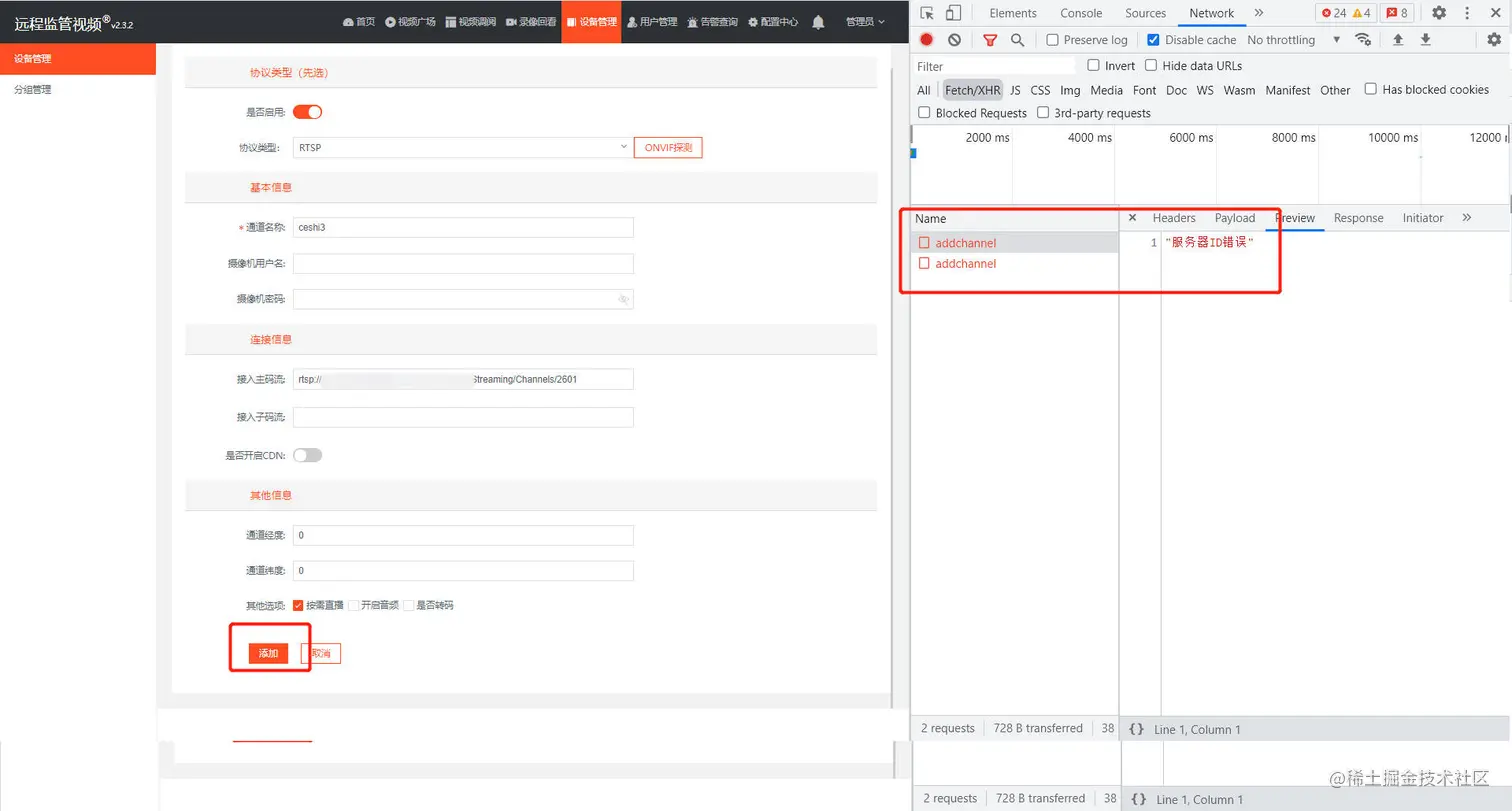Click the 添加 submit button

268,653
